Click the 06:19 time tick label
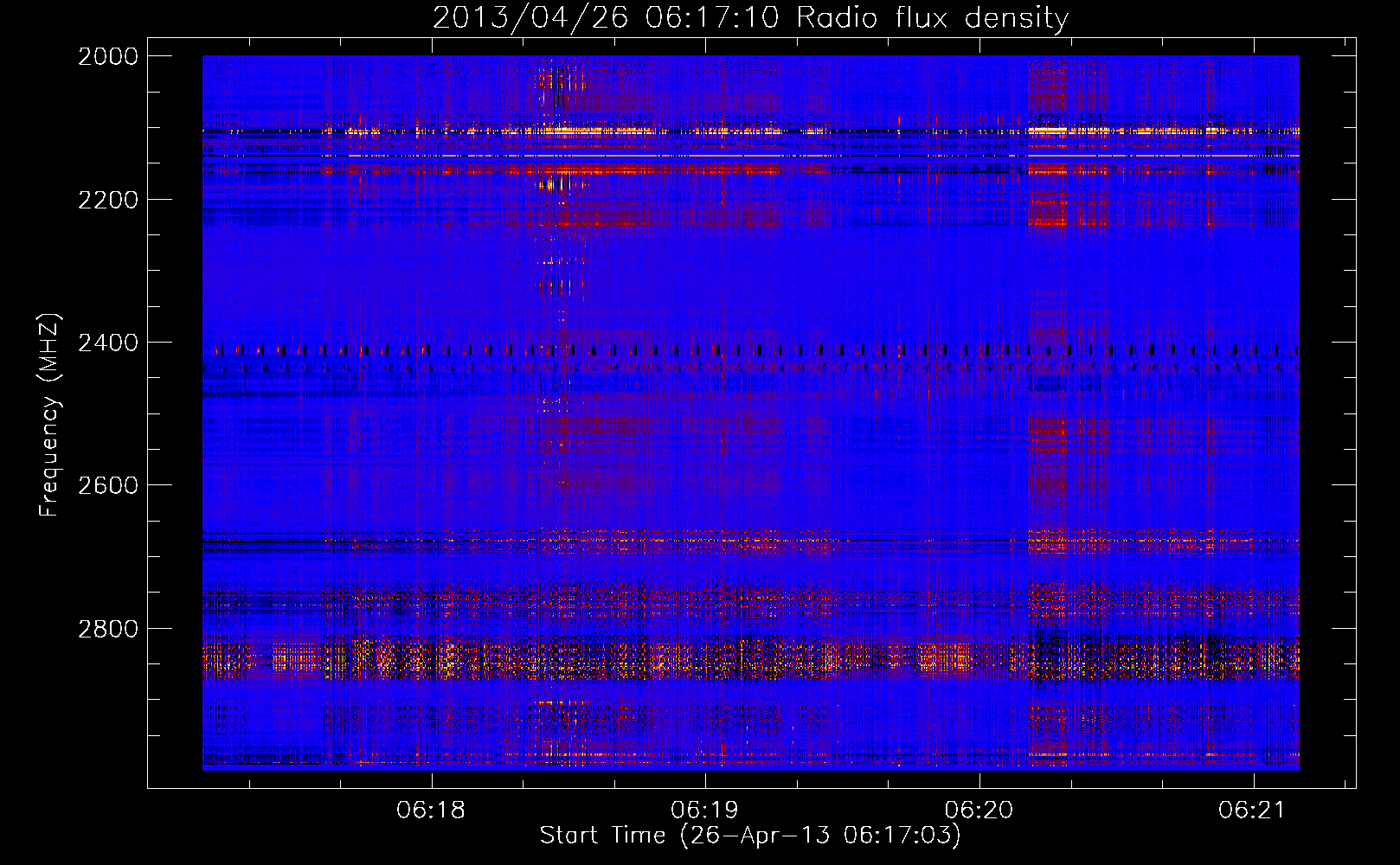Viewport: 1400px width, 865px height. 705,810
